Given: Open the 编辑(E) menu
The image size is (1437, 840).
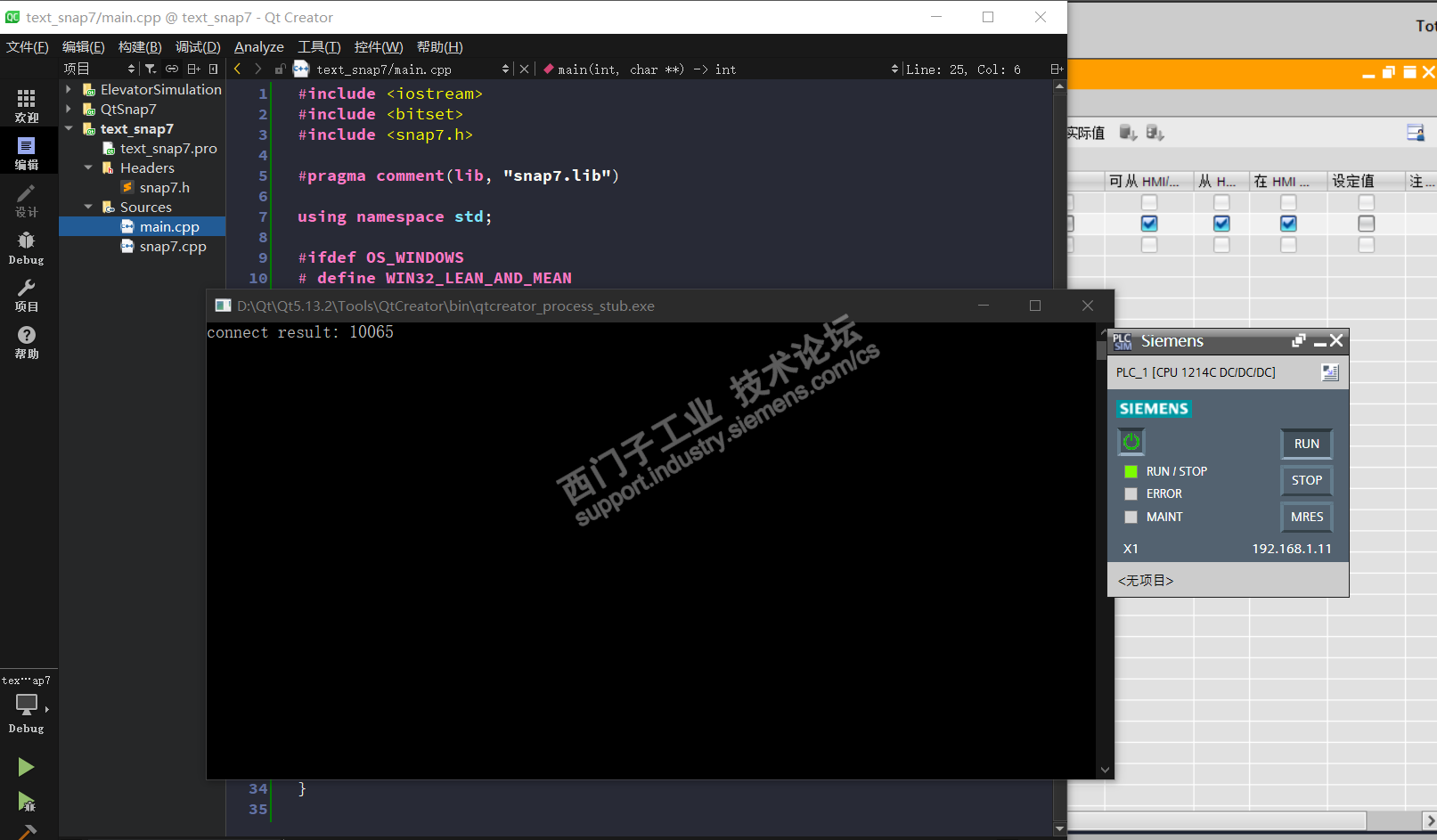Looking at the screenshot, I should pyautogui.click(x=83, y=47).
